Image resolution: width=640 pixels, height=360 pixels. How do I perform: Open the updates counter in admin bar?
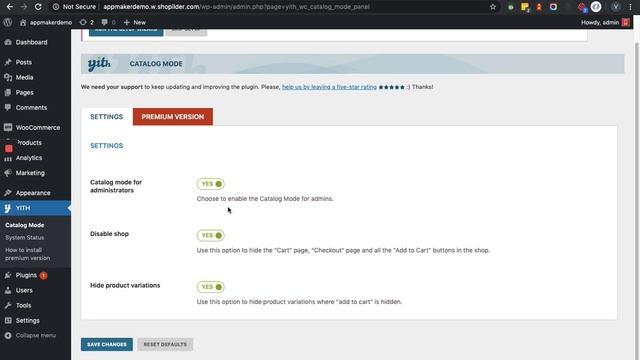87,22
